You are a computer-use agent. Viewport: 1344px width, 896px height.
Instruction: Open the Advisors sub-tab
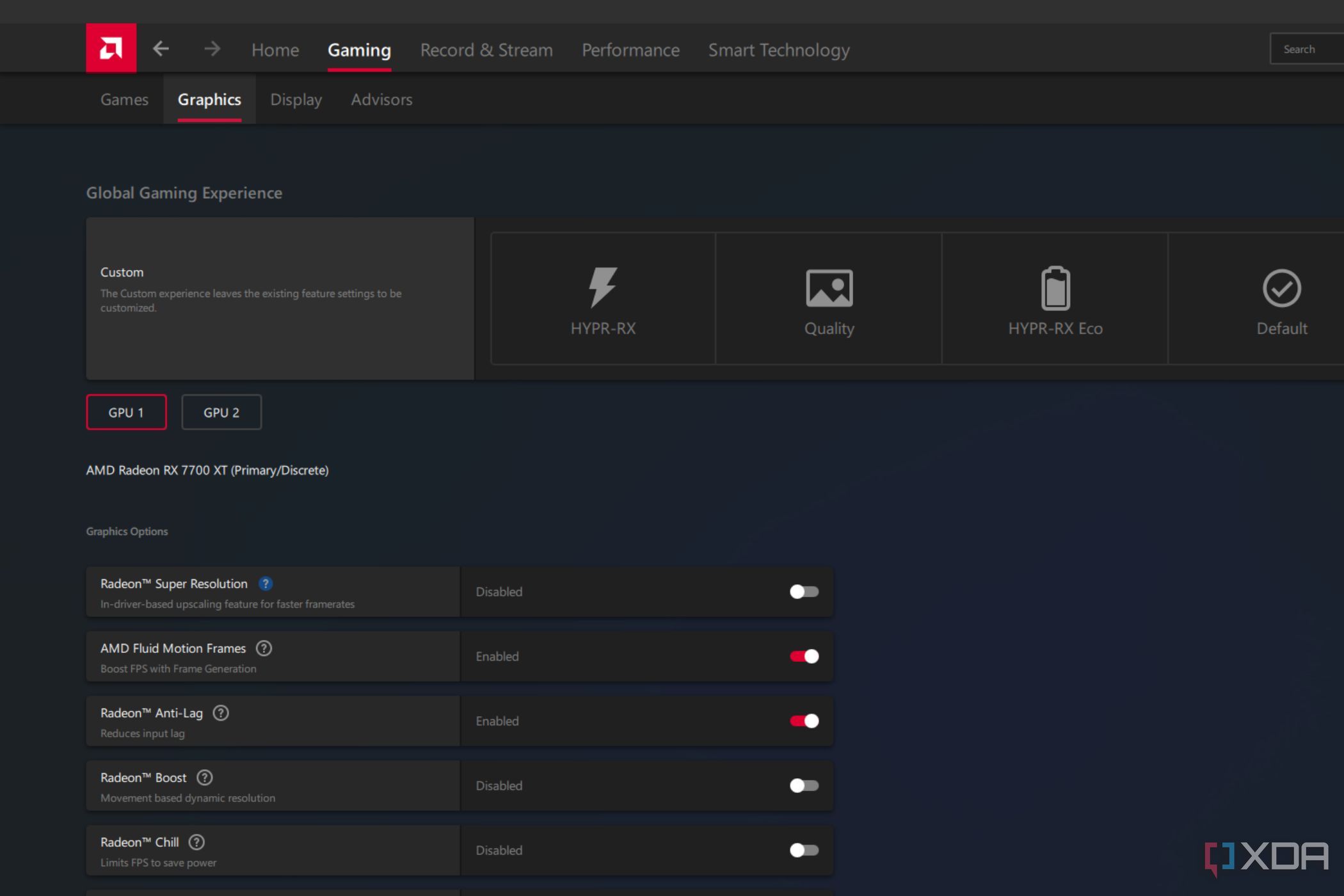click(381, 100)
